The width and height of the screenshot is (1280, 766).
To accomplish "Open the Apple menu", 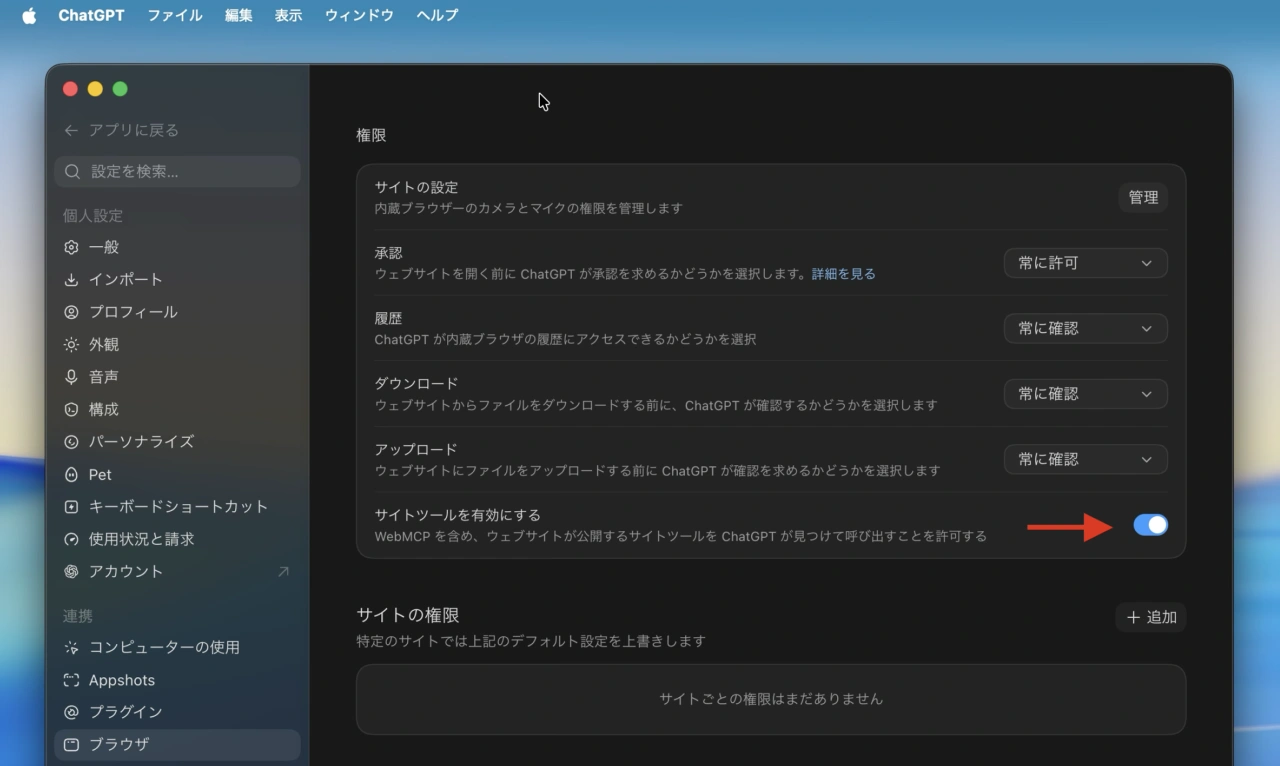I will pyautogui.click(x=29, y=15).
